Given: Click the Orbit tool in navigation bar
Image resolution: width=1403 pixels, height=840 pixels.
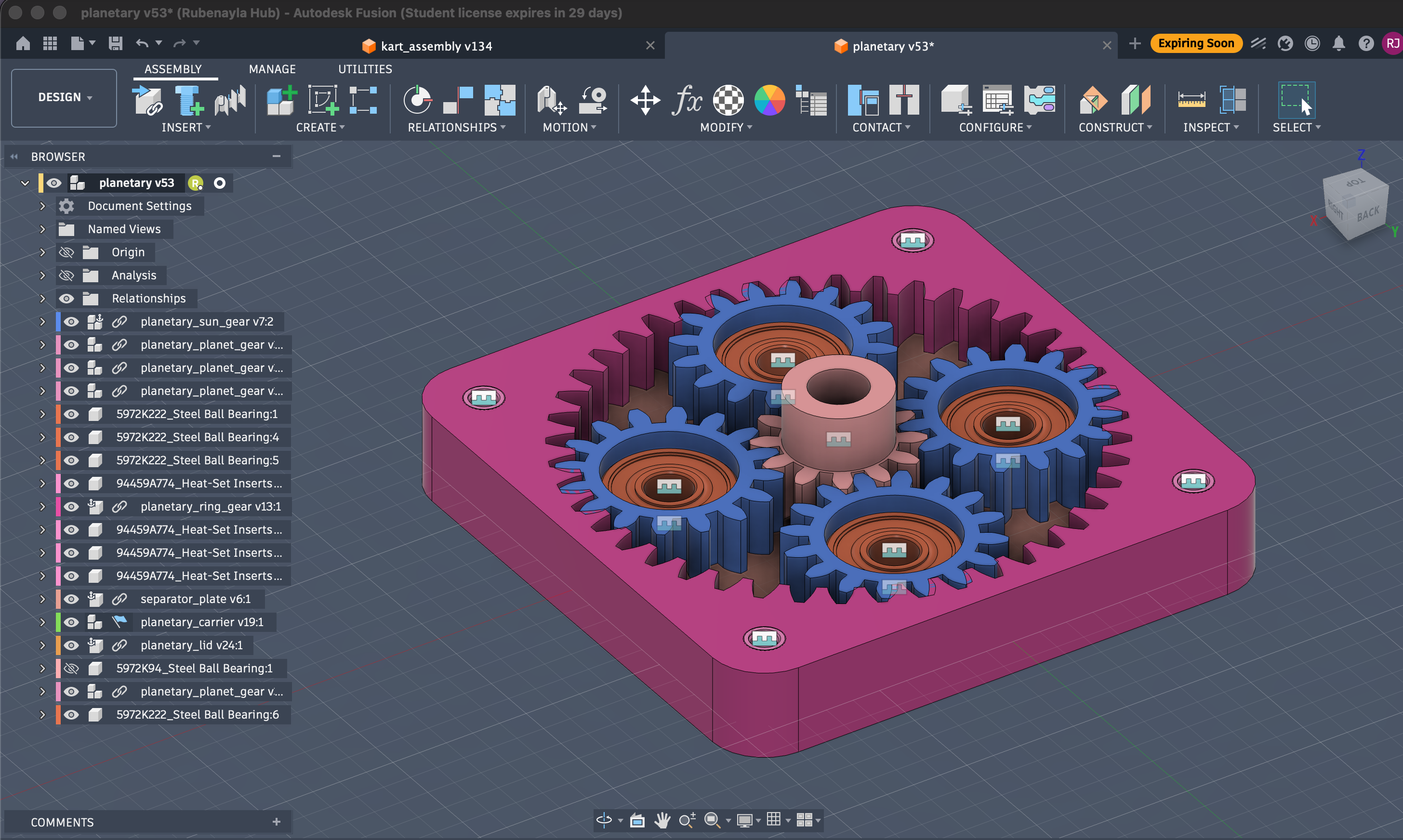Looking at the screenshot, I should 604,820.
